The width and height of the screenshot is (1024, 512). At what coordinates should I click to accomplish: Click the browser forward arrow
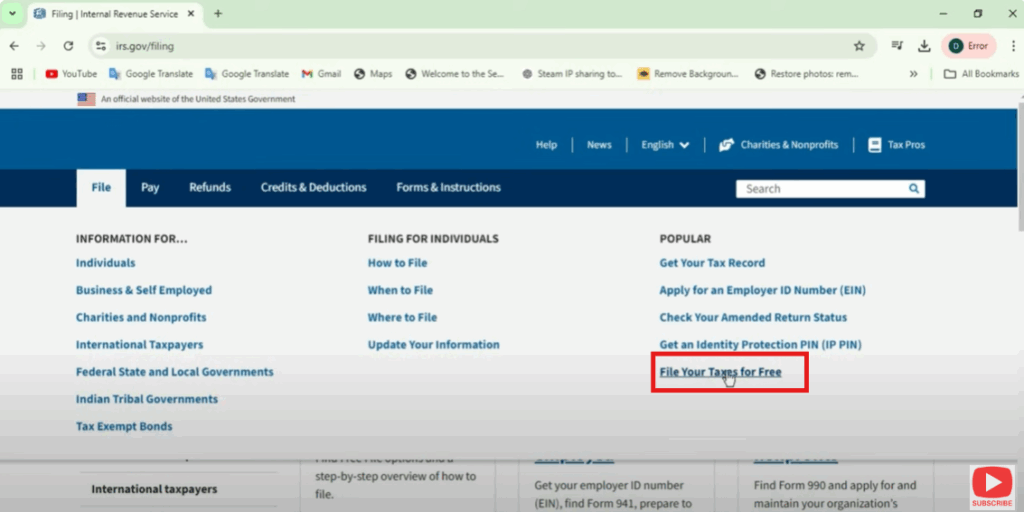(41, 46)
